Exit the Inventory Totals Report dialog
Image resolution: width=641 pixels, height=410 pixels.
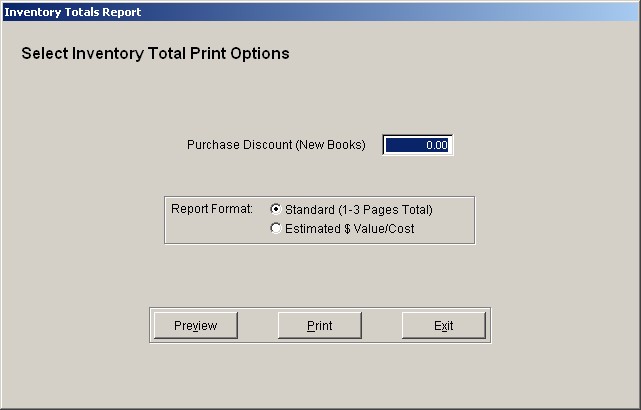[x=444, y=325]
